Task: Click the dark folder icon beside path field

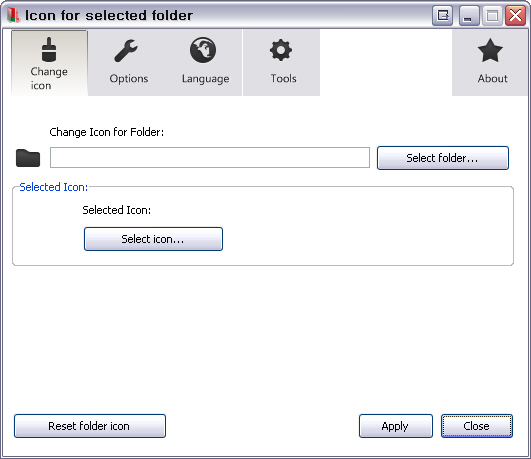Action: pyautogui.click(x=28, y=158)
